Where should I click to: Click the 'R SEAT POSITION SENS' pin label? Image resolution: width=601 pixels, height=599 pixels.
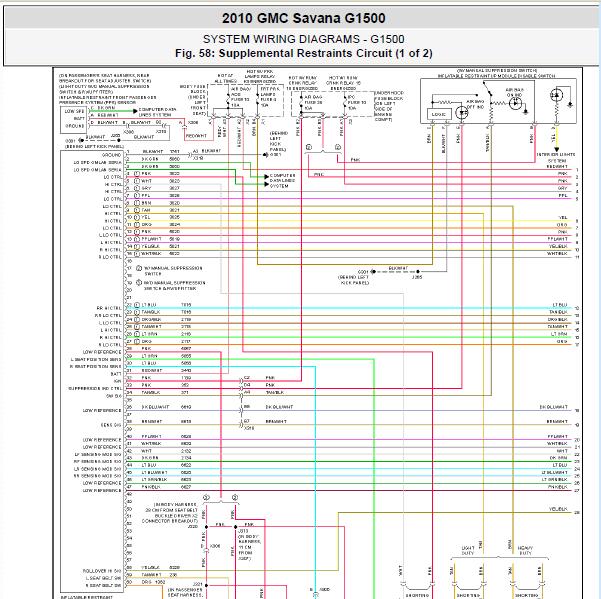(96, 366)
